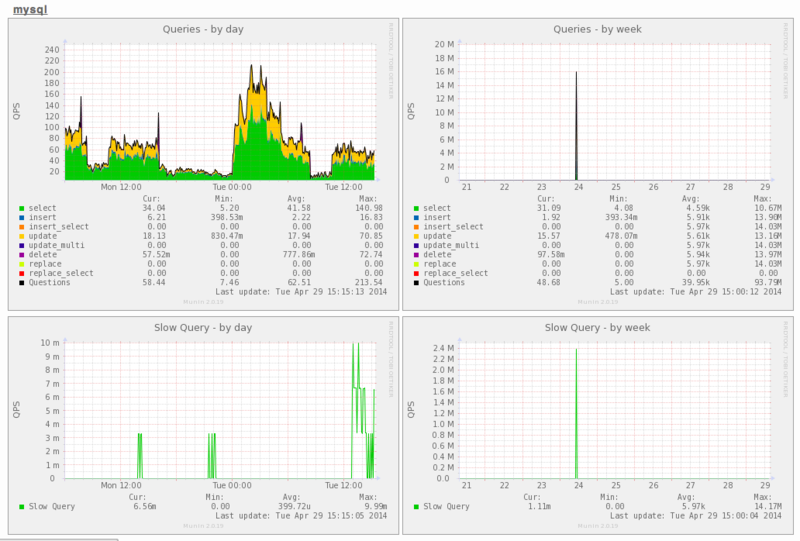Click the 24 spike in weekly Queries graph
800x541 pixels.
tap(577, 126)
